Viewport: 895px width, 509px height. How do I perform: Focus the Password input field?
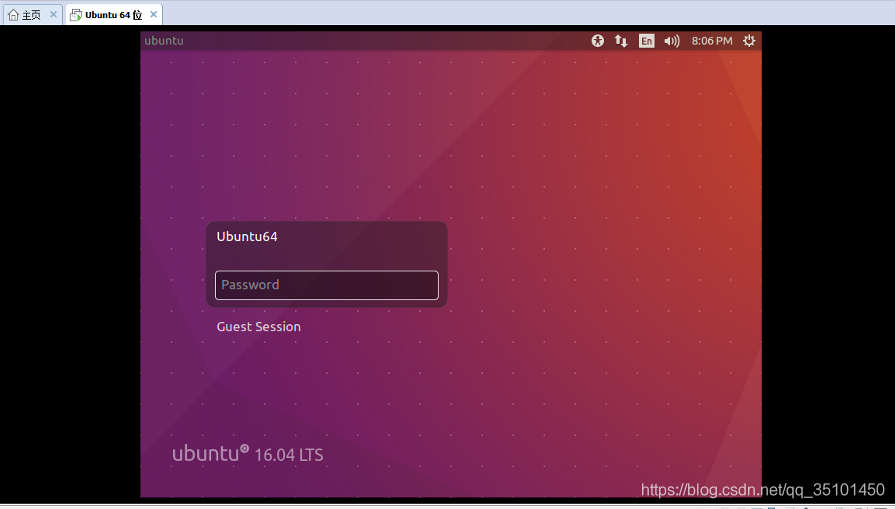tap(327, 285)
